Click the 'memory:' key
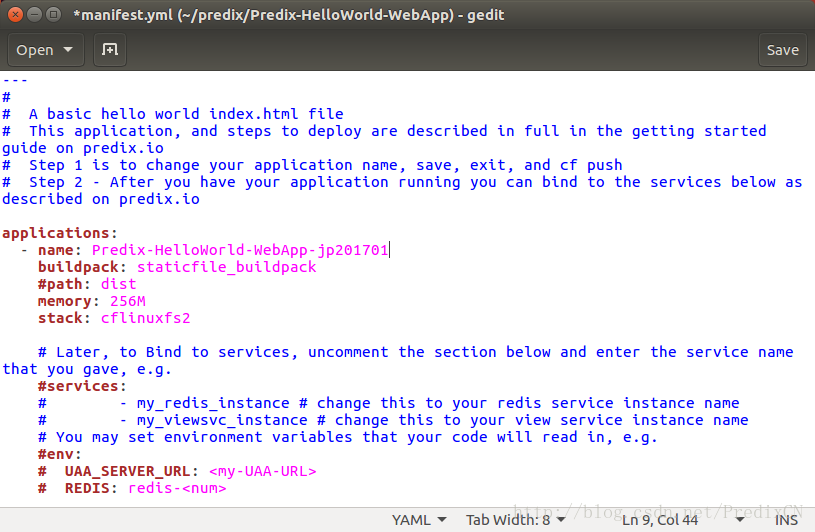 (x=69, y=301)
